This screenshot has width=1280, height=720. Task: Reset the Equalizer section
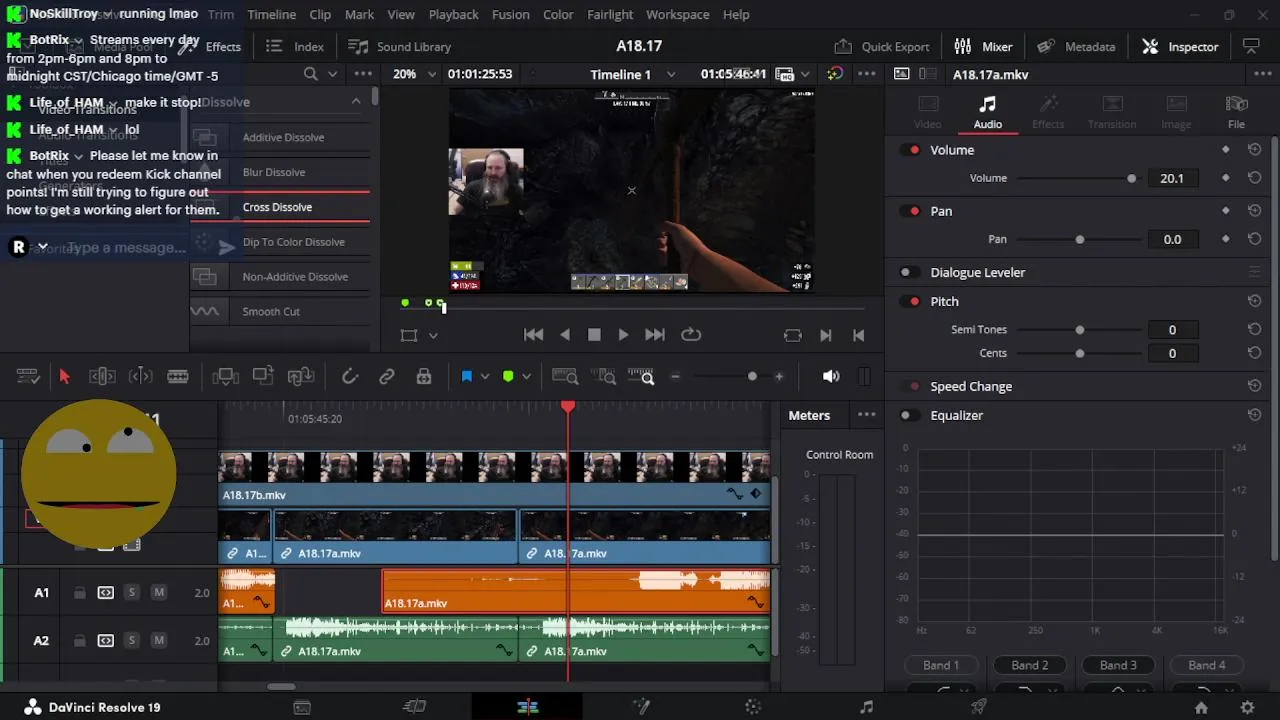click(1254, 415)
